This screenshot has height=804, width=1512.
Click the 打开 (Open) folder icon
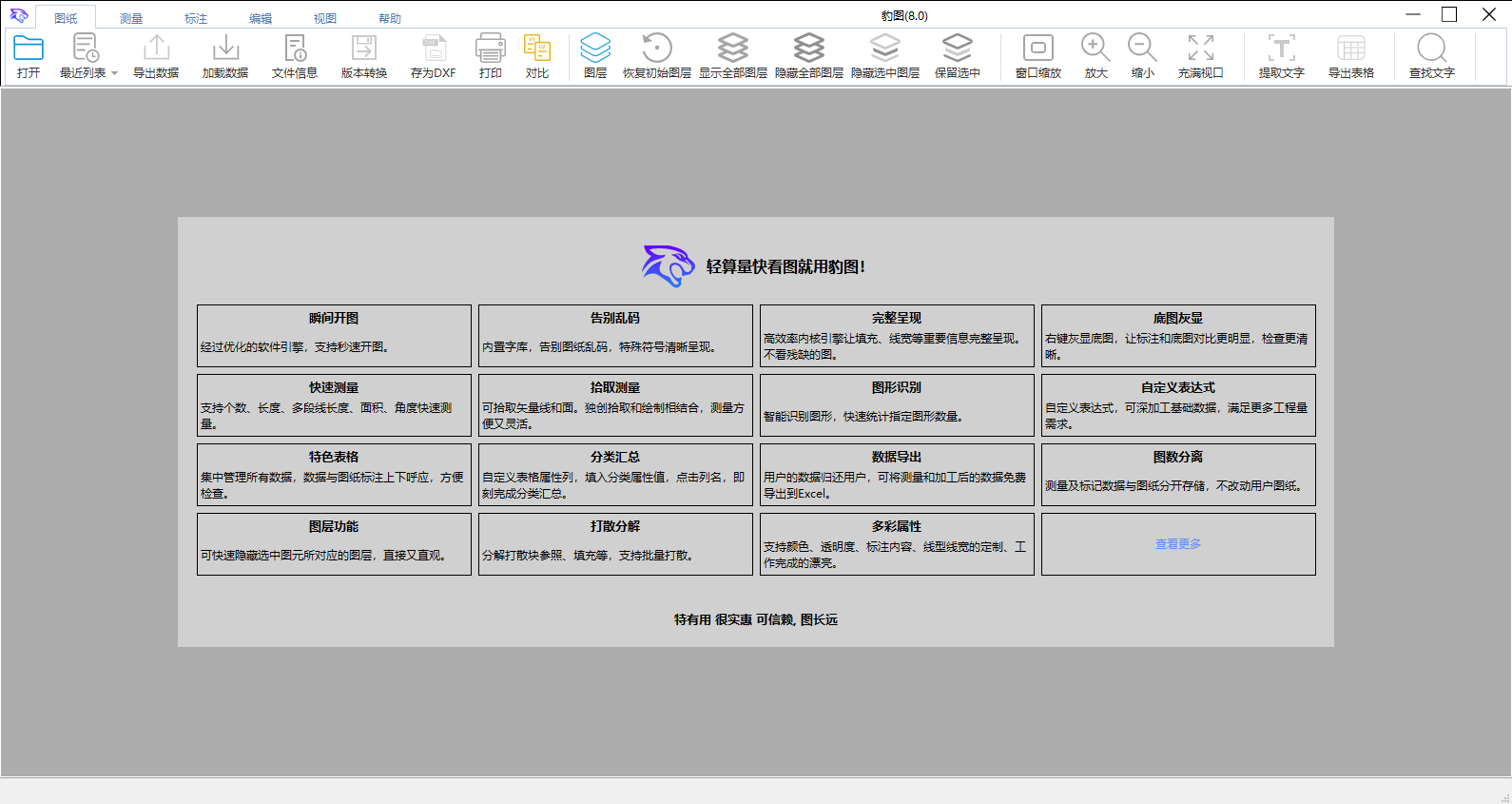coord(29,48)
